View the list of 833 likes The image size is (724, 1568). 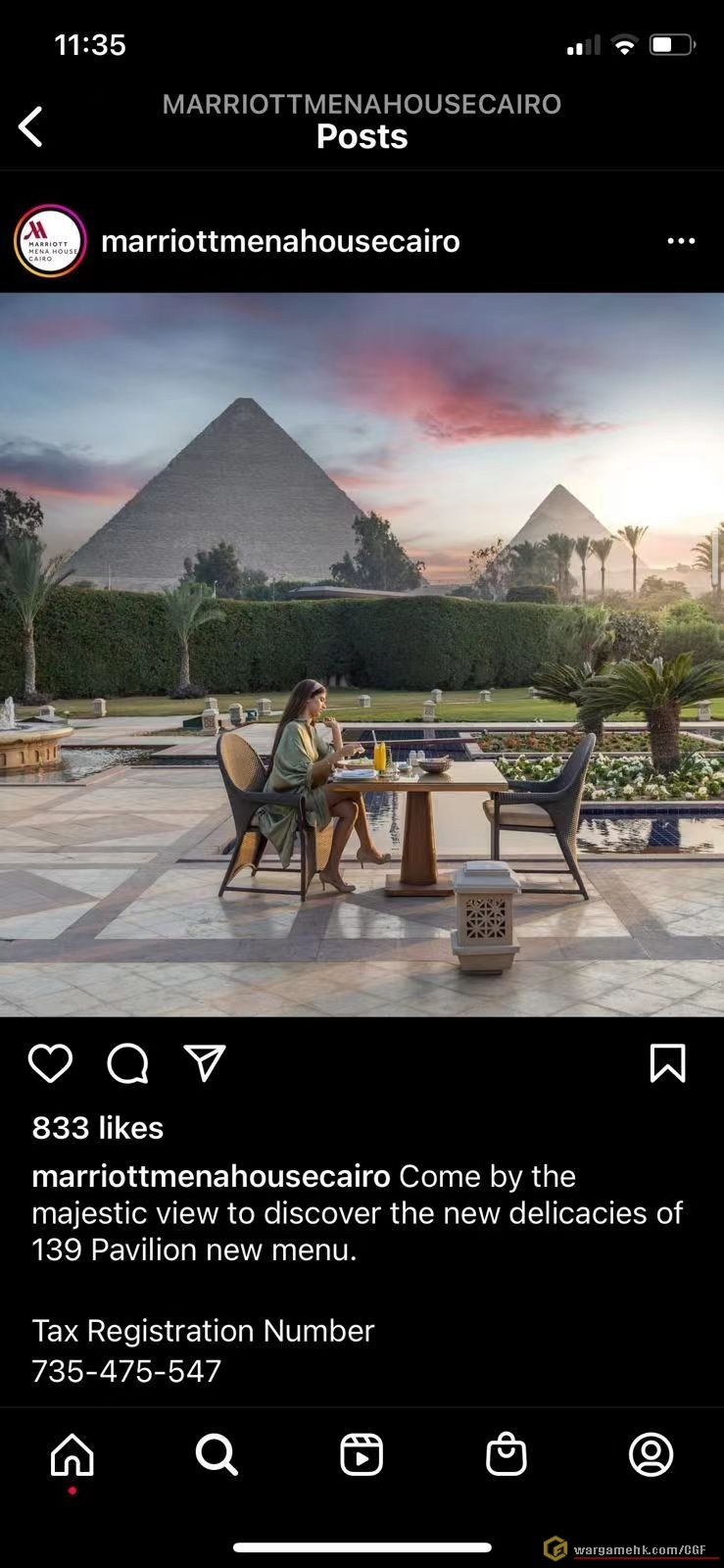[98, 1128]
